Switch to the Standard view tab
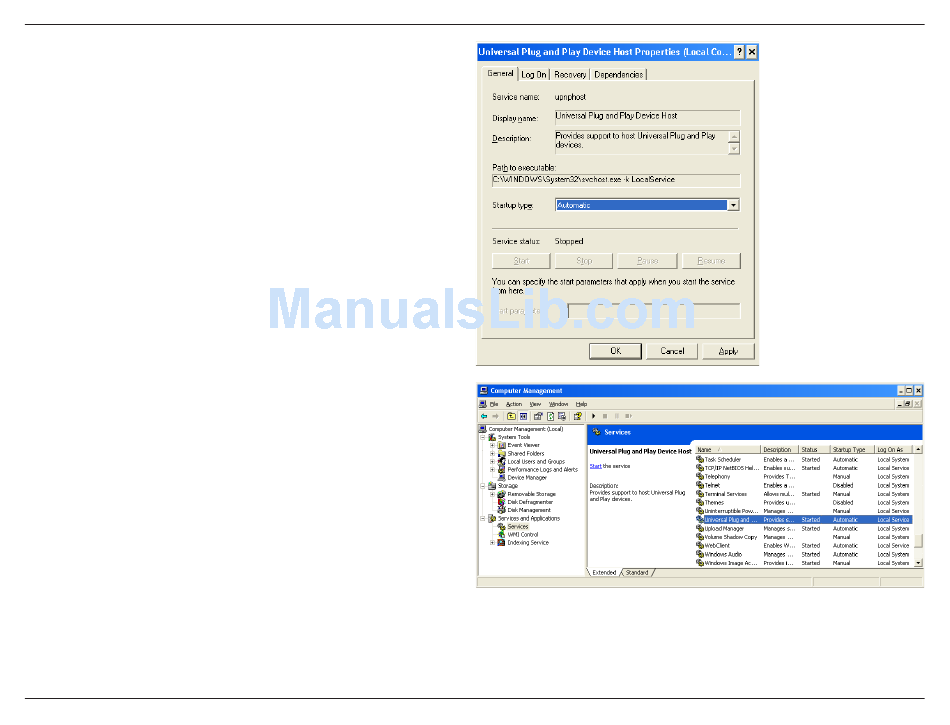 click(637, 572)
